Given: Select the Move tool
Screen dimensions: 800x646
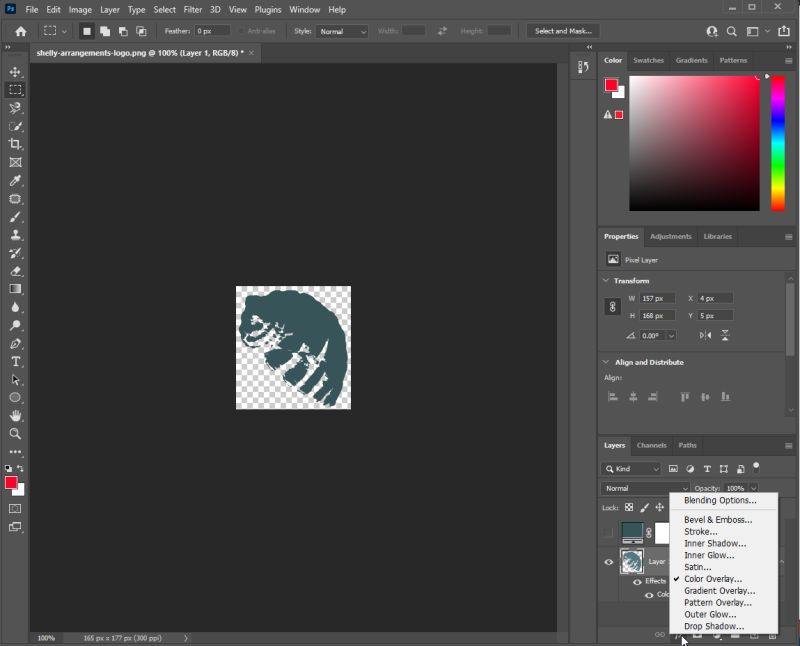Looking at the screenshot, I should point(14,71).
